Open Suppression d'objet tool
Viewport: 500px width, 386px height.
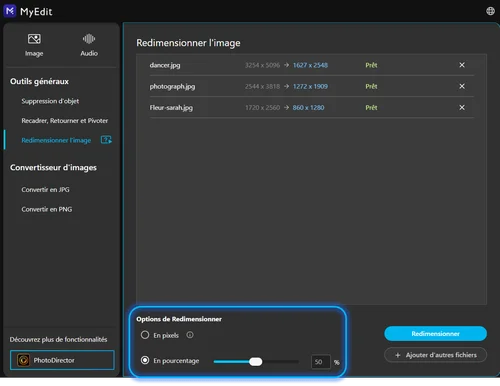click(50, 101)
